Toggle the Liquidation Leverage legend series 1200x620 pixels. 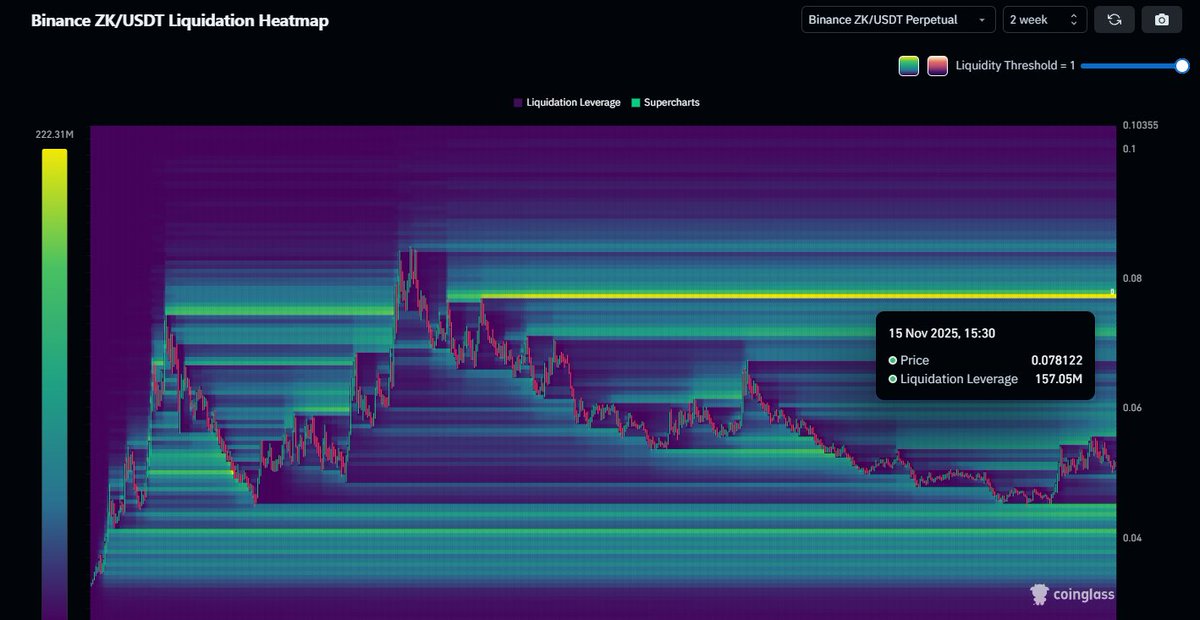tap(567, 103)
